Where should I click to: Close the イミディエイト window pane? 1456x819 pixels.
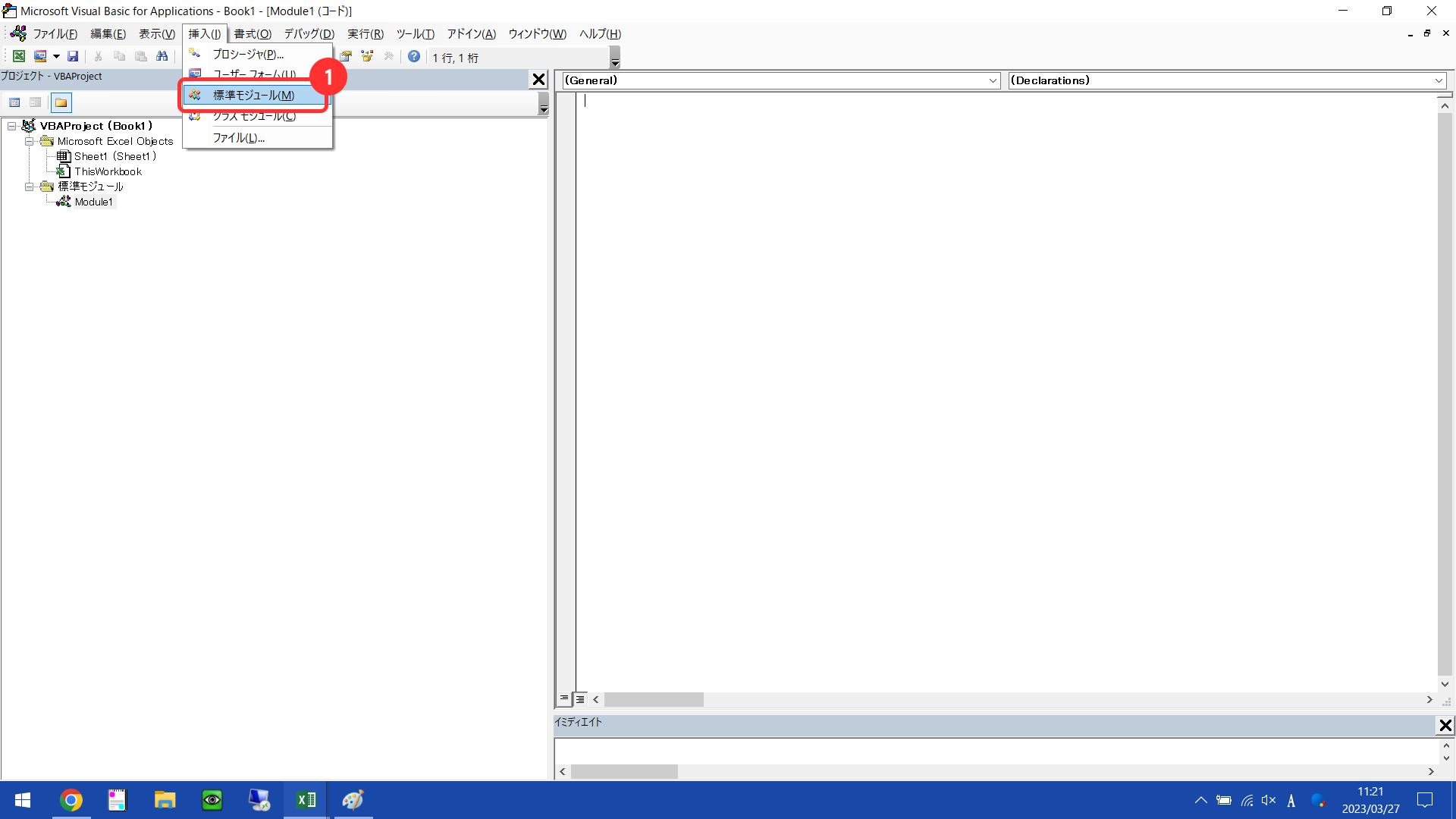pyautogui.click(x=1445, y=726)
